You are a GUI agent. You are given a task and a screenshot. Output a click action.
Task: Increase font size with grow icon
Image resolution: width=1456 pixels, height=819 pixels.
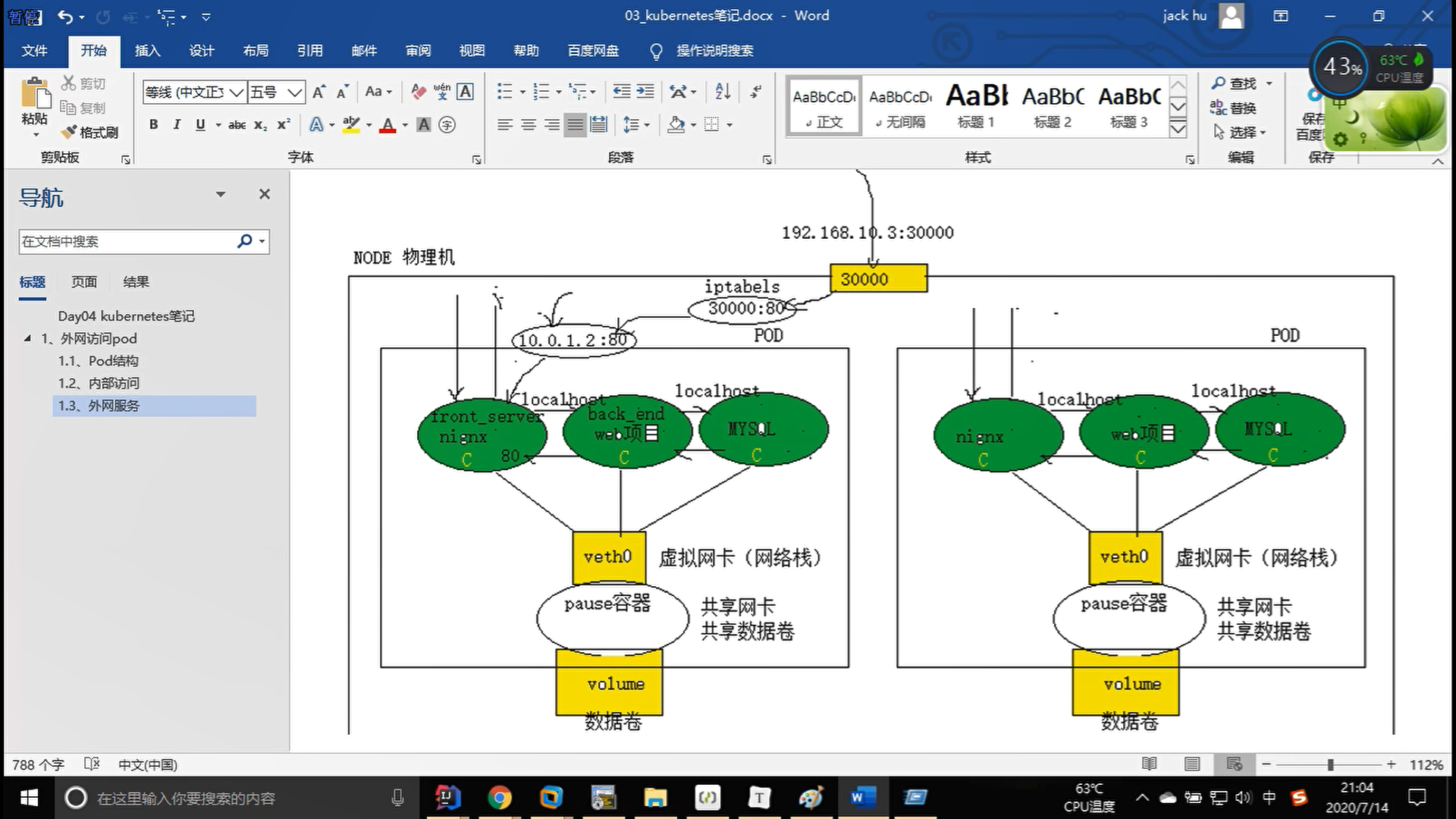coord(319,92)
